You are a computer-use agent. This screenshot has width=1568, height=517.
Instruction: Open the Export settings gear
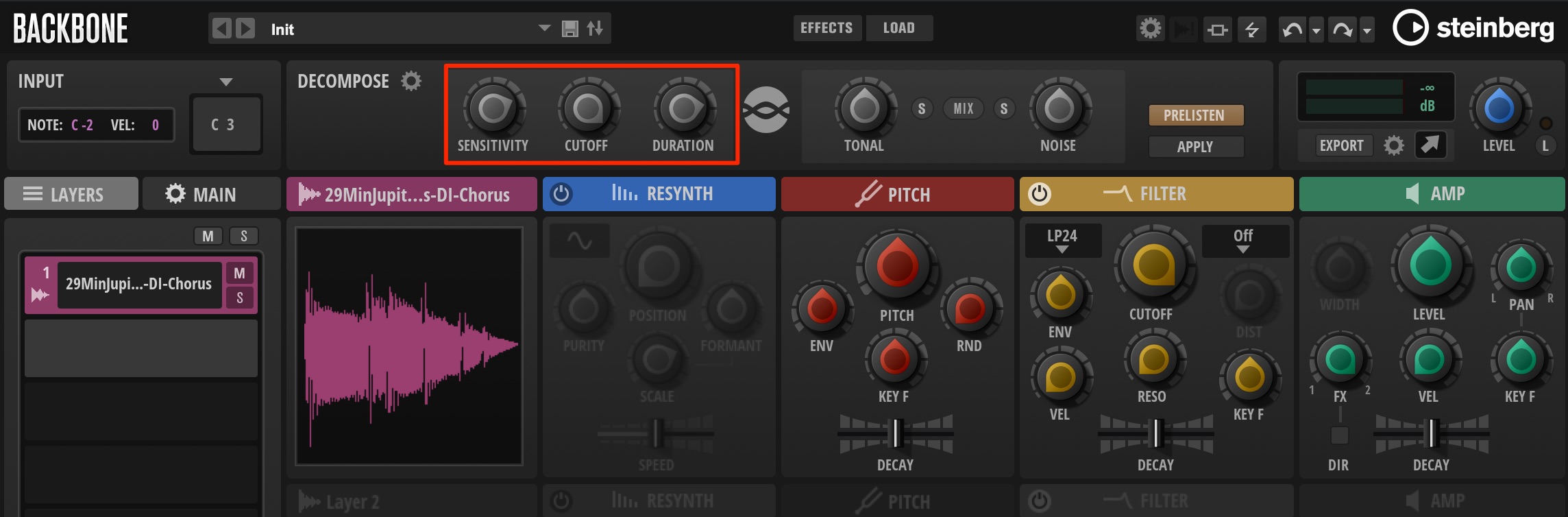coord(1393,145)
